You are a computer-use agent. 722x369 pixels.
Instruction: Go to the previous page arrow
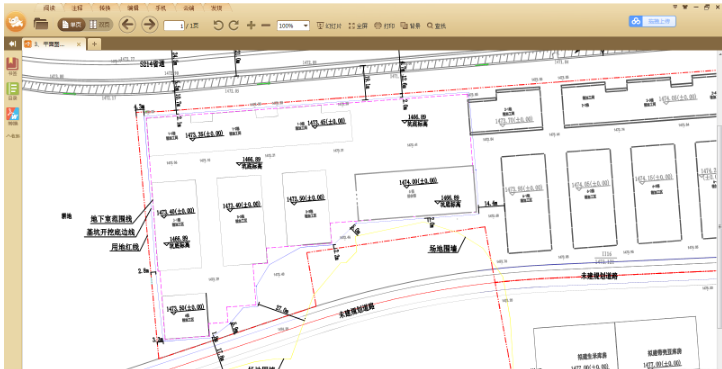(127, 24)
